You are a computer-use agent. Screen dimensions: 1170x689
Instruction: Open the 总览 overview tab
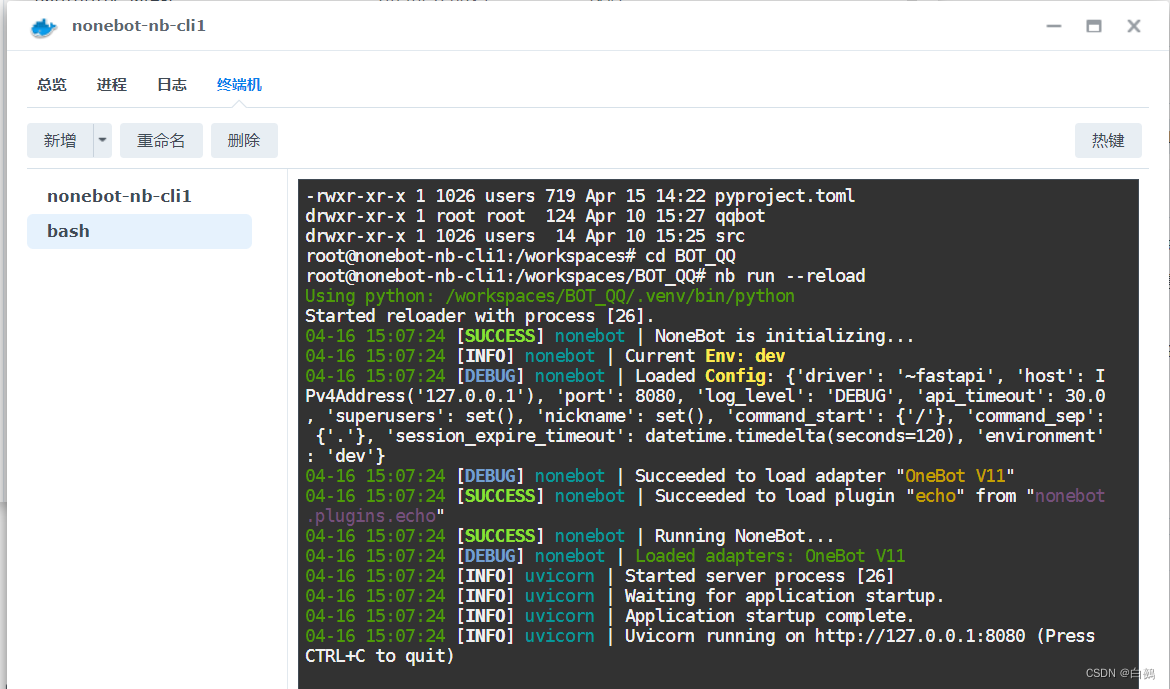51,84
